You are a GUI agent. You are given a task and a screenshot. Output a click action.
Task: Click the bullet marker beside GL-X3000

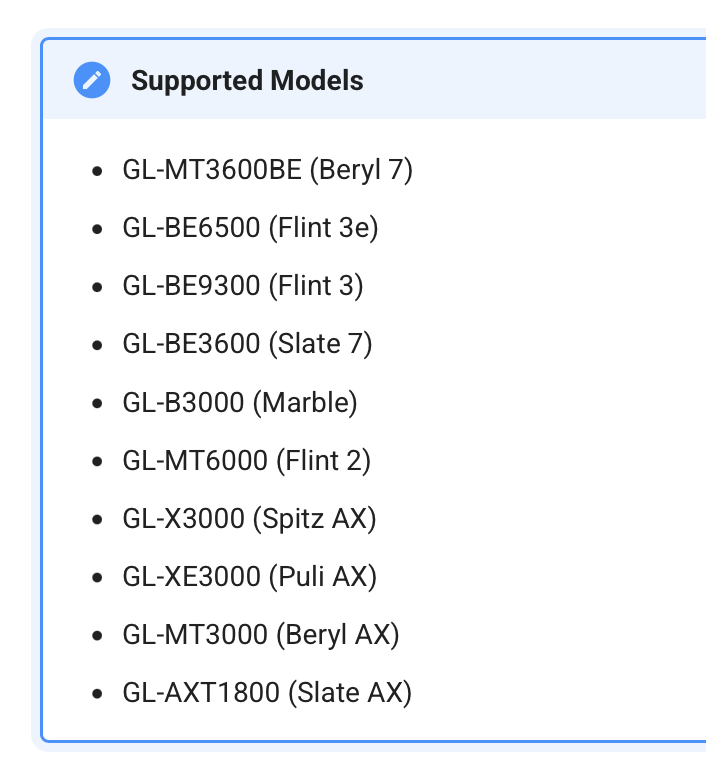(x=97, y=519)
